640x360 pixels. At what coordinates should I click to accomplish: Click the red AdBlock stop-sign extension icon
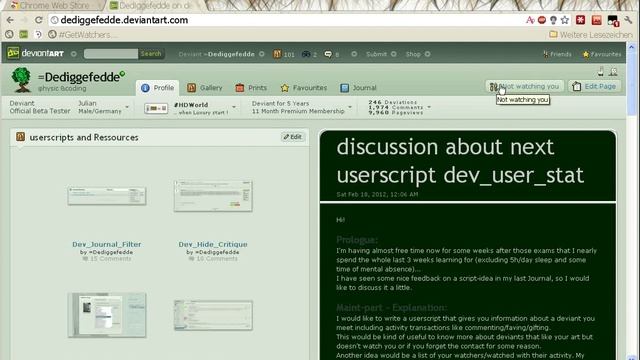[x=542, y=20]
